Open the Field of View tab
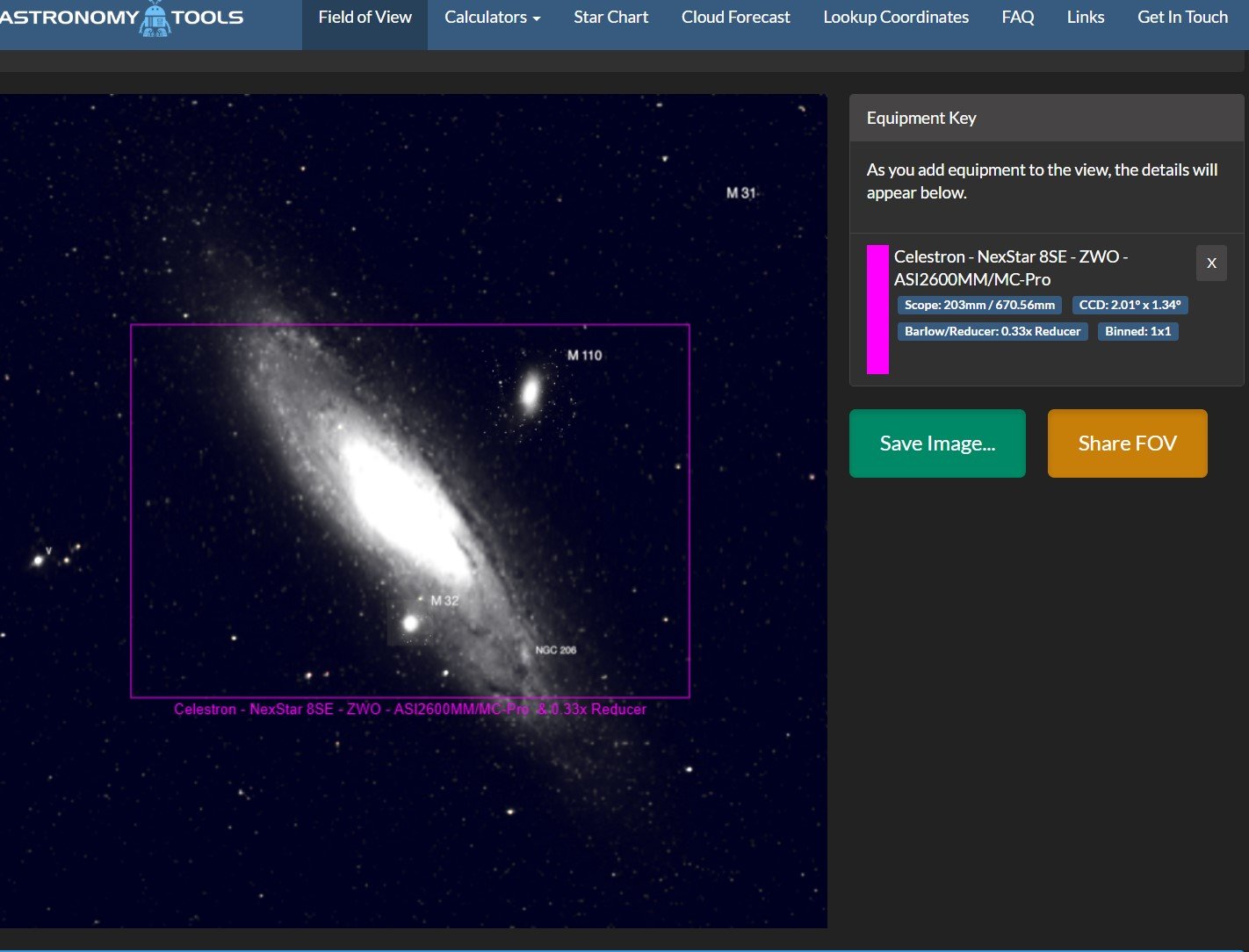 pos(365,18)
